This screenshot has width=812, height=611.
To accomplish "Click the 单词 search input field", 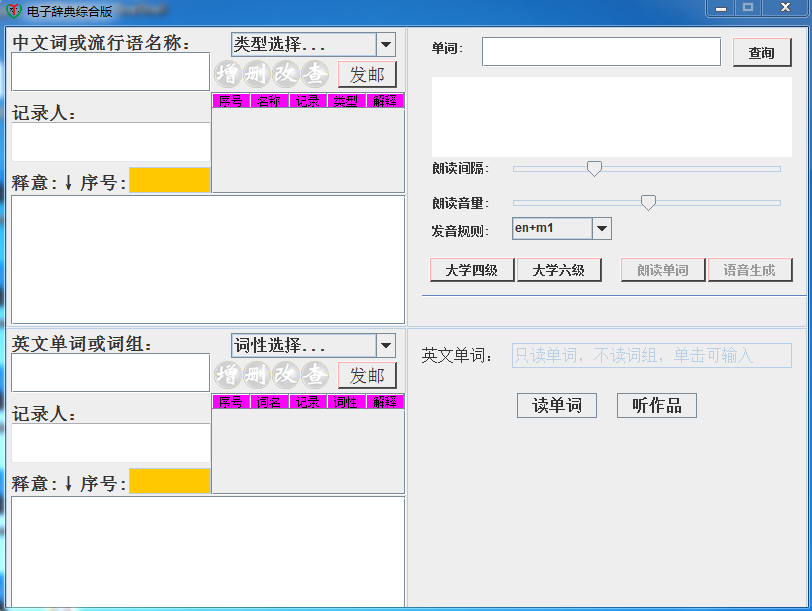I will [601, 52].
